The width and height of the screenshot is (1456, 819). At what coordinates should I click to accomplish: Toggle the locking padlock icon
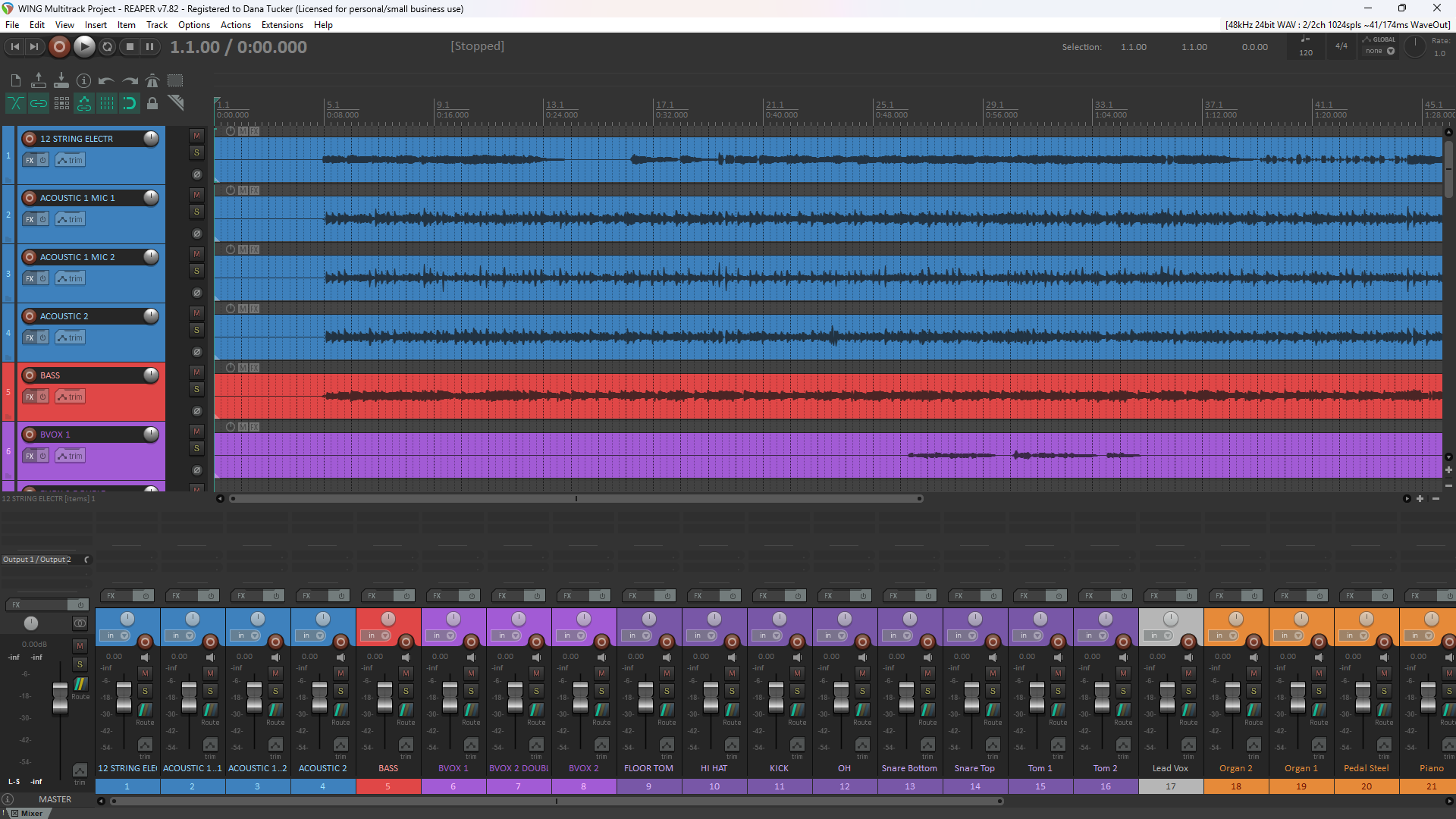tap(152, 103)
